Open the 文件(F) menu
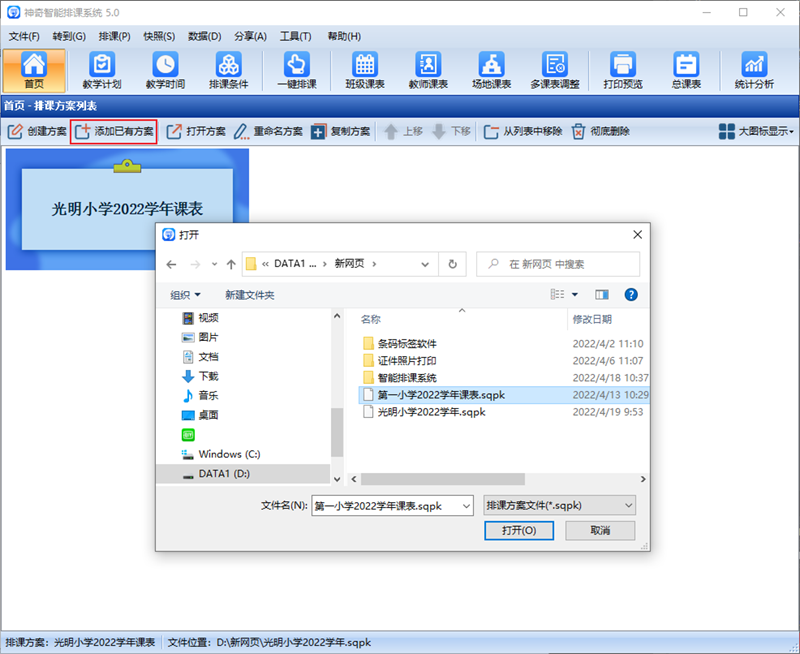 tap(24, 36)
